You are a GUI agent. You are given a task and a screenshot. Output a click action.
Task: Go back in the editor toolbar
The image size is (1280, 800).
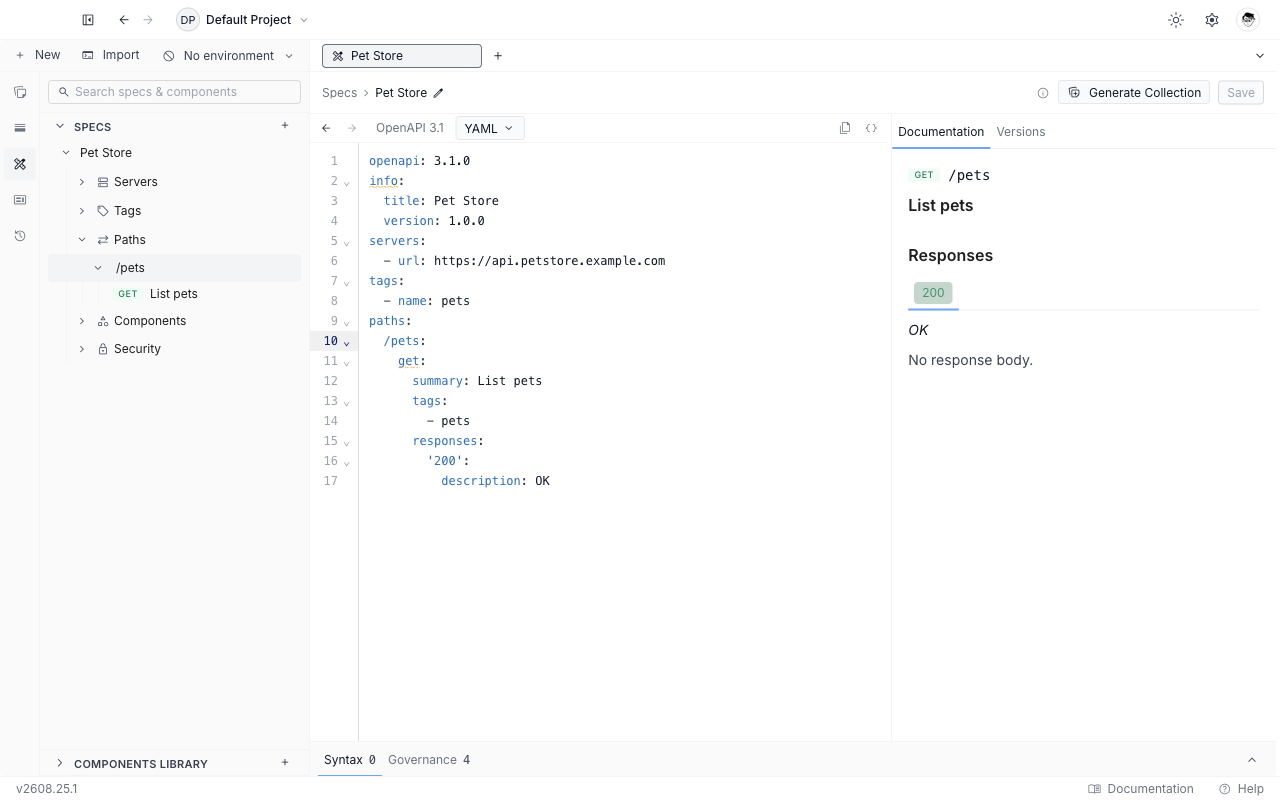pos(326,128)
